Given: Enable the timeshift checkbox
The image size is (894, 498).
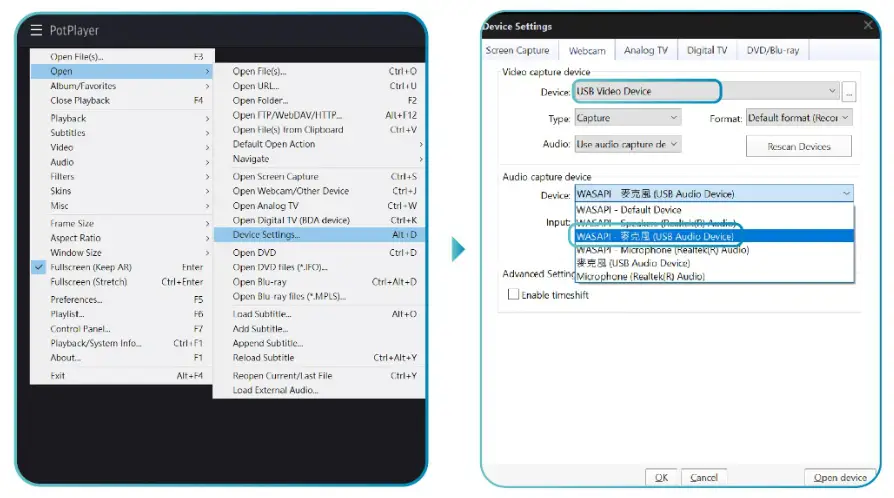Looking at the screenshot, I should click(513, 294).
